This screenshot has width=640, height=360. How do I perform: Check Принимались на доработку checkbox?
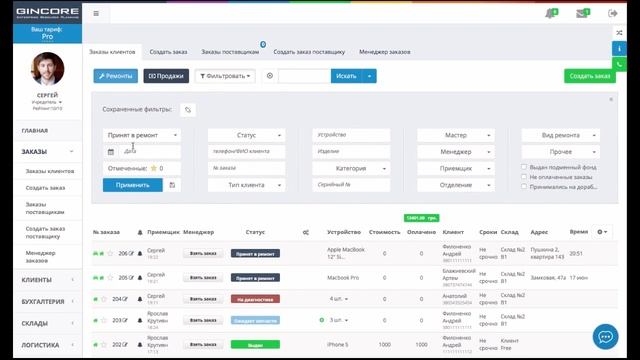click(x=524, y=187)
